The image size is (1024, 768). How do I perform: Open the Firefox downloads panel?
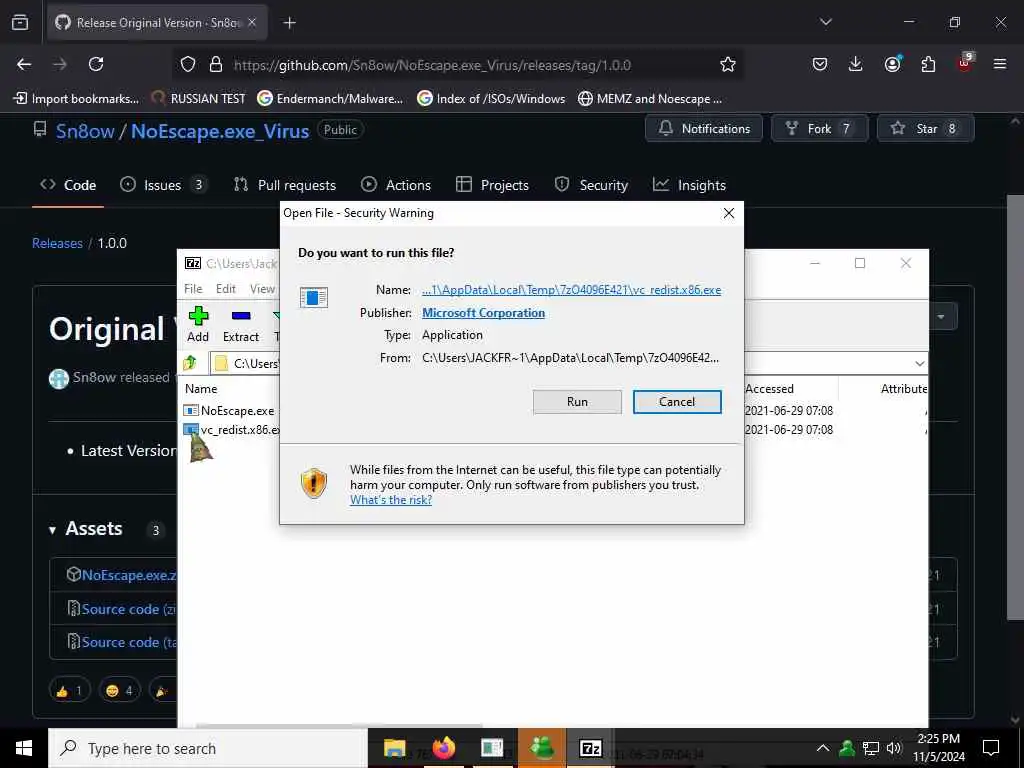coord(856,65)
